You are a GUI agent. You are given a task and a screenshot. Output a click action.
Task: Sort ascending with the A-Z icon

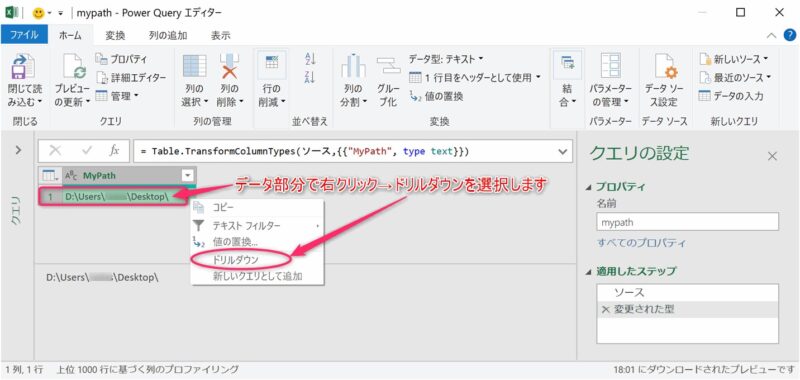(310, 58)
